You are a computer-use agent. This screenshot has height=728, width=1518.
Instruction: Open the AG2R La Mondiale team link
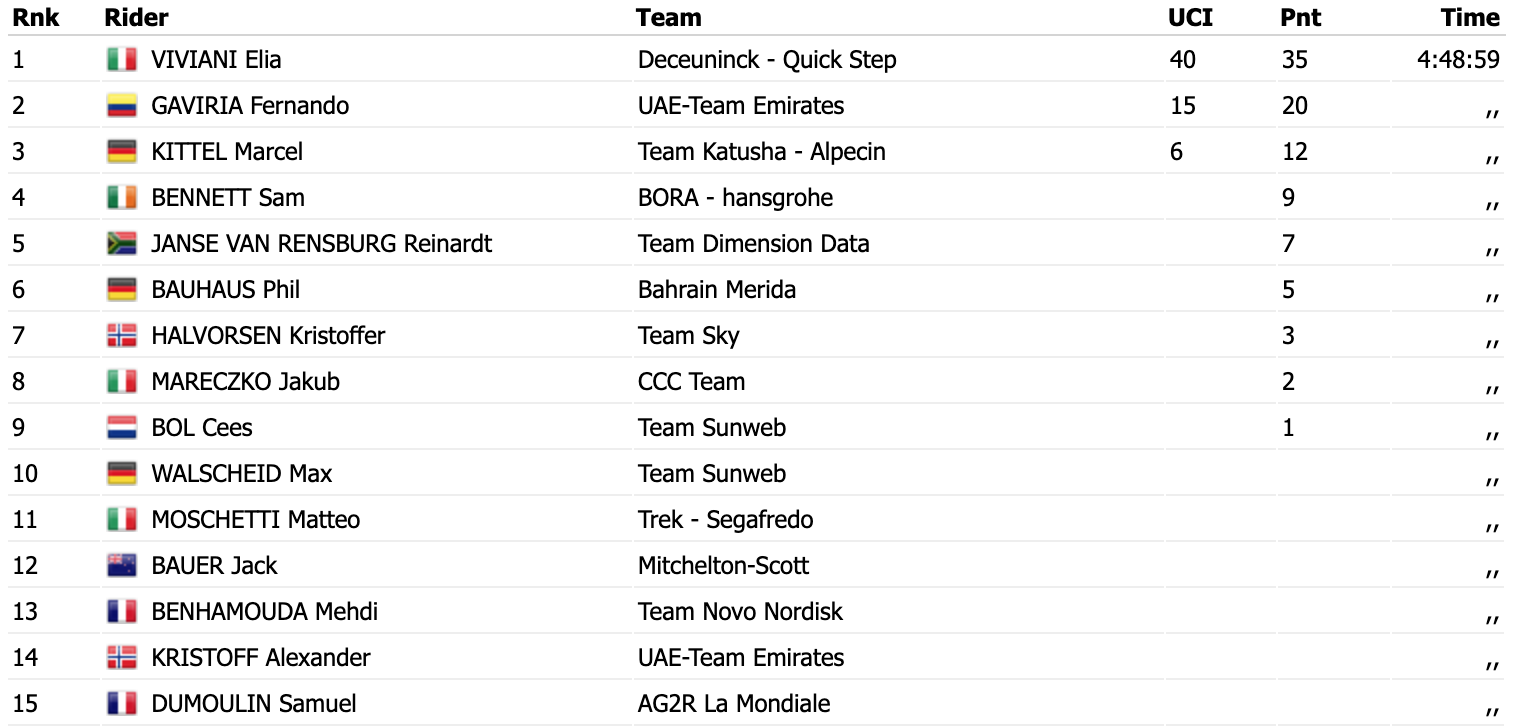point(734,704)
